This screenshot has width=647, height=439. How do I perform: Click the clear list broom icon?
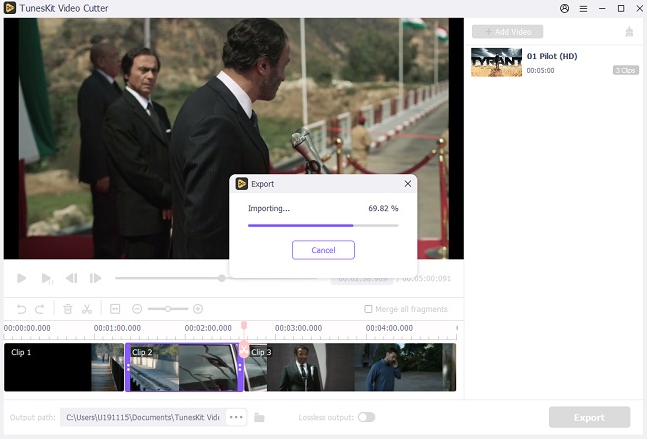(629, 32)
